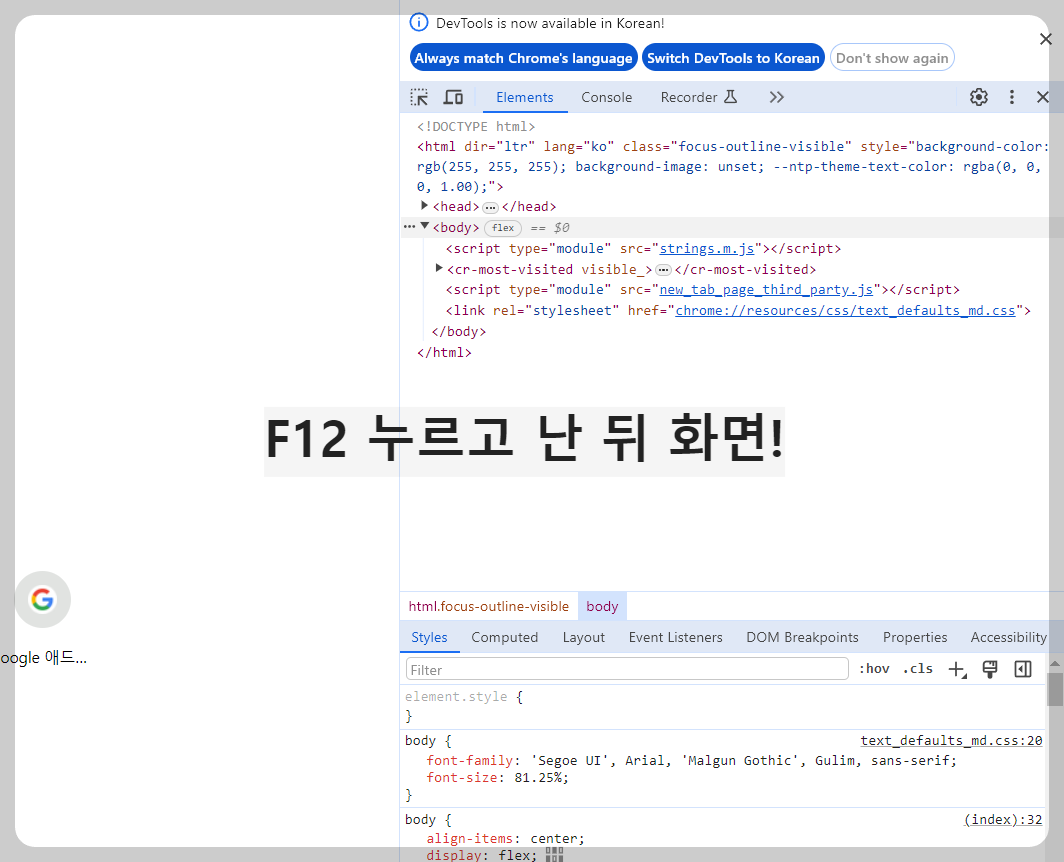The width and height of the screenshot is (1064, 862).
Task: Click the ellipsis badge inside cr-most-visited
Action: 664,270
